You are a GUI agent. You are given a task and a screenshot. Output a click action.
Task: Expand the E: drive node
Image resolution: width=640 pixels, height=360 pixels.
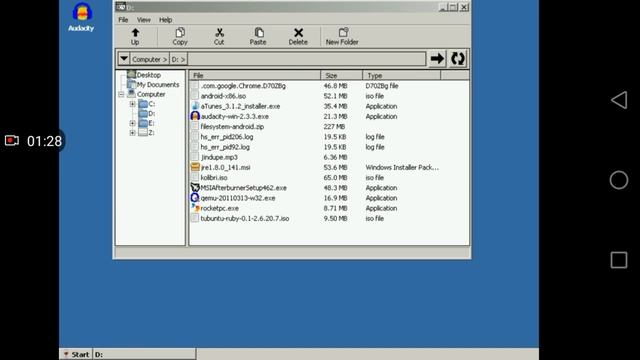[132, 123]
